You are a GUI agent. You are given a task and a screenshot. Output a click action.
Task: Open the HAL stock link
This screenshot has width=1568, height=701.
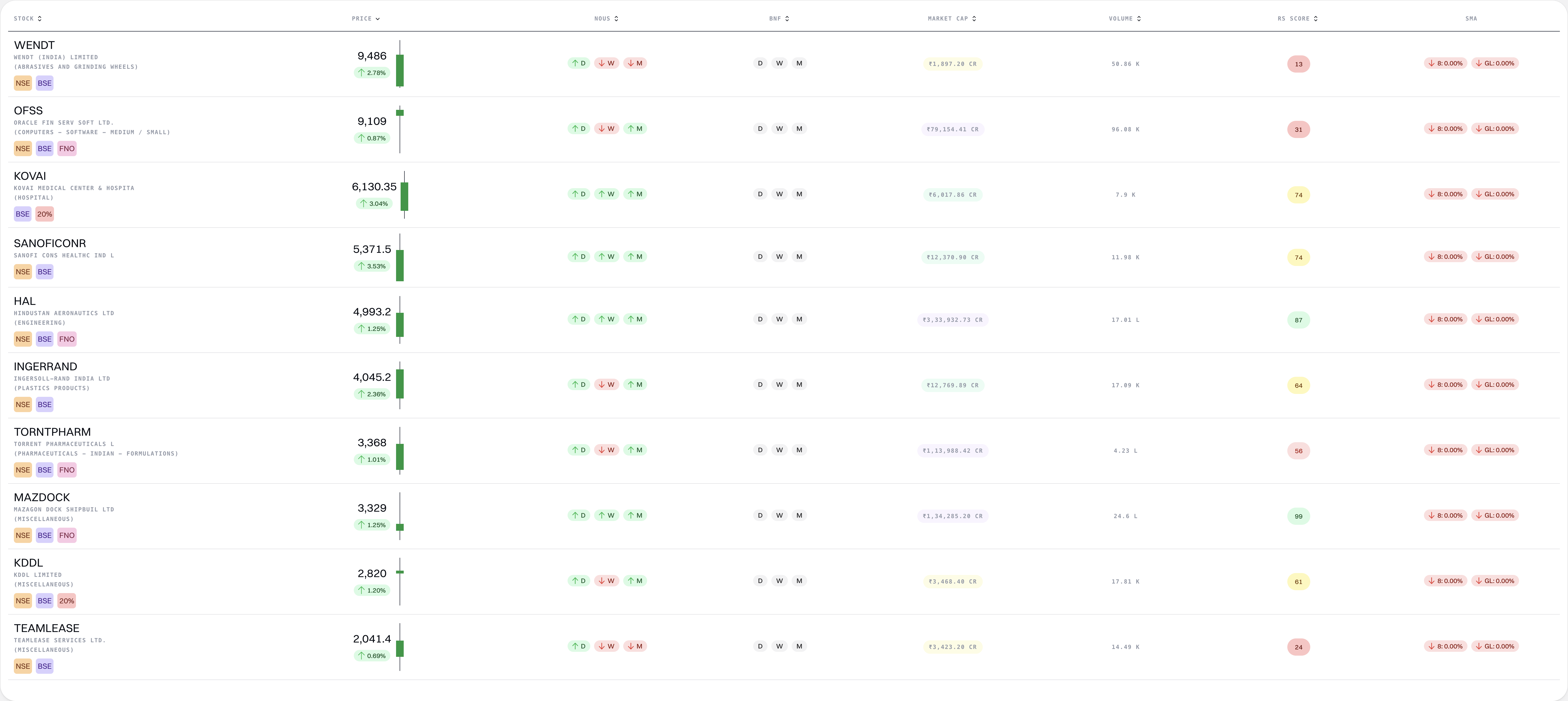coord(24,301)
